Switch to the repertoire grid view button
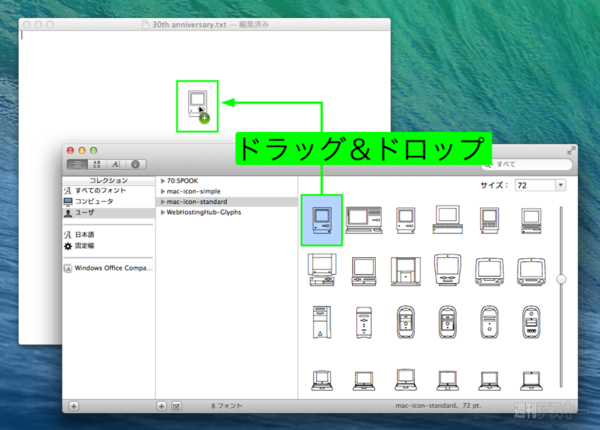 [x=97, y=165]
